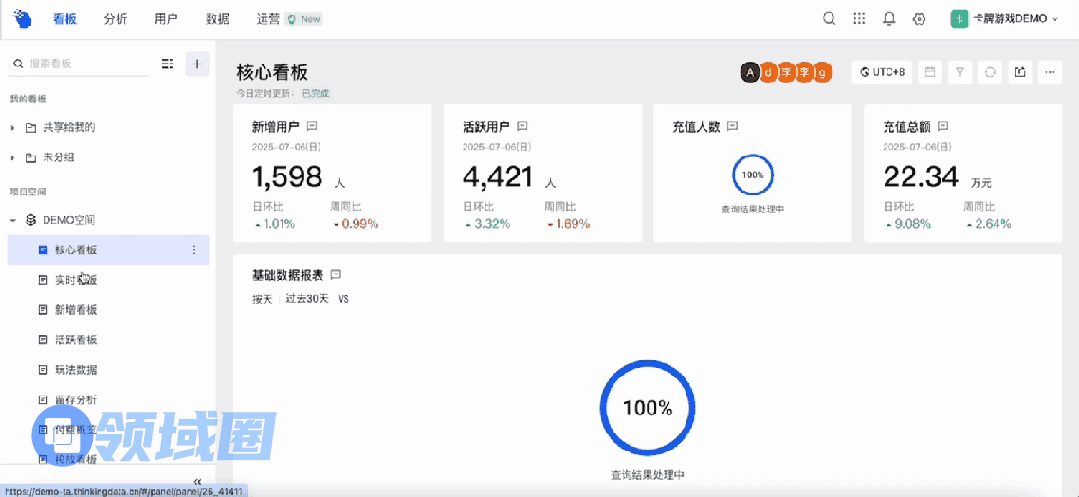Switch to the 分析 tab
1079x497 pixels.
point(115,19)
